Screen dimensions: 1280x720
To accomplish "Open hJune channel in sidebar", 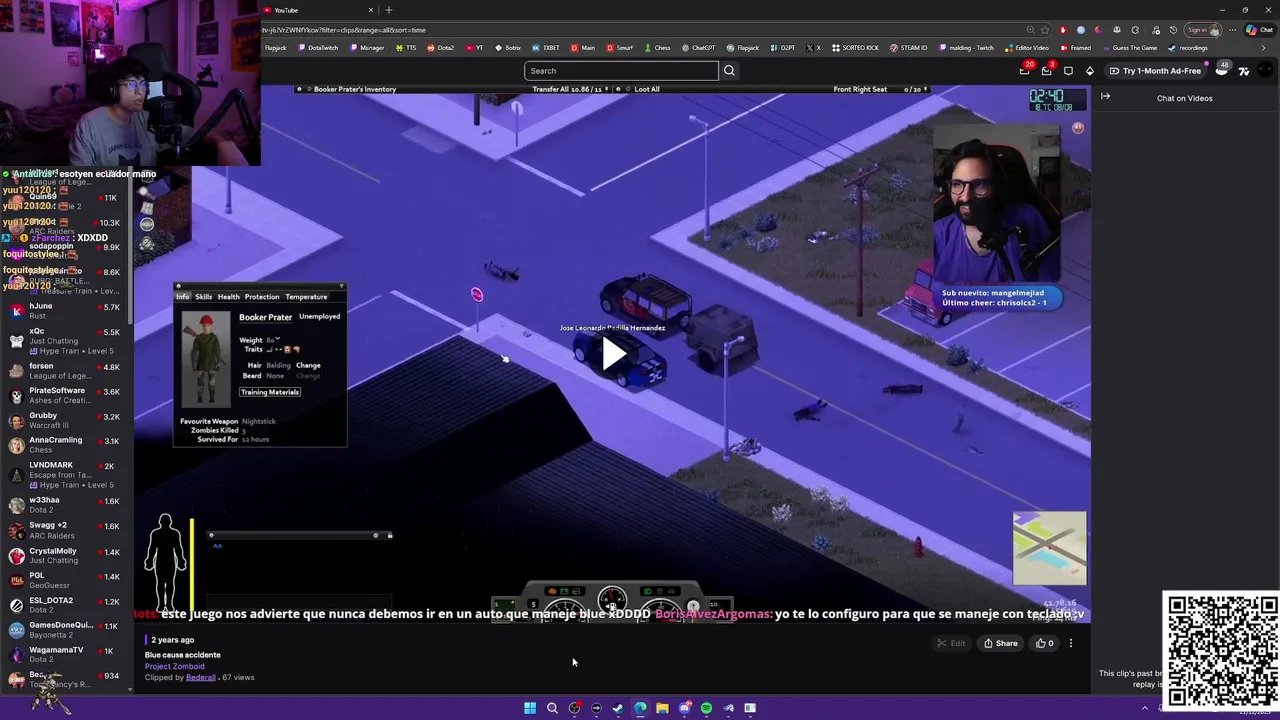I will (x=66, y=311).
